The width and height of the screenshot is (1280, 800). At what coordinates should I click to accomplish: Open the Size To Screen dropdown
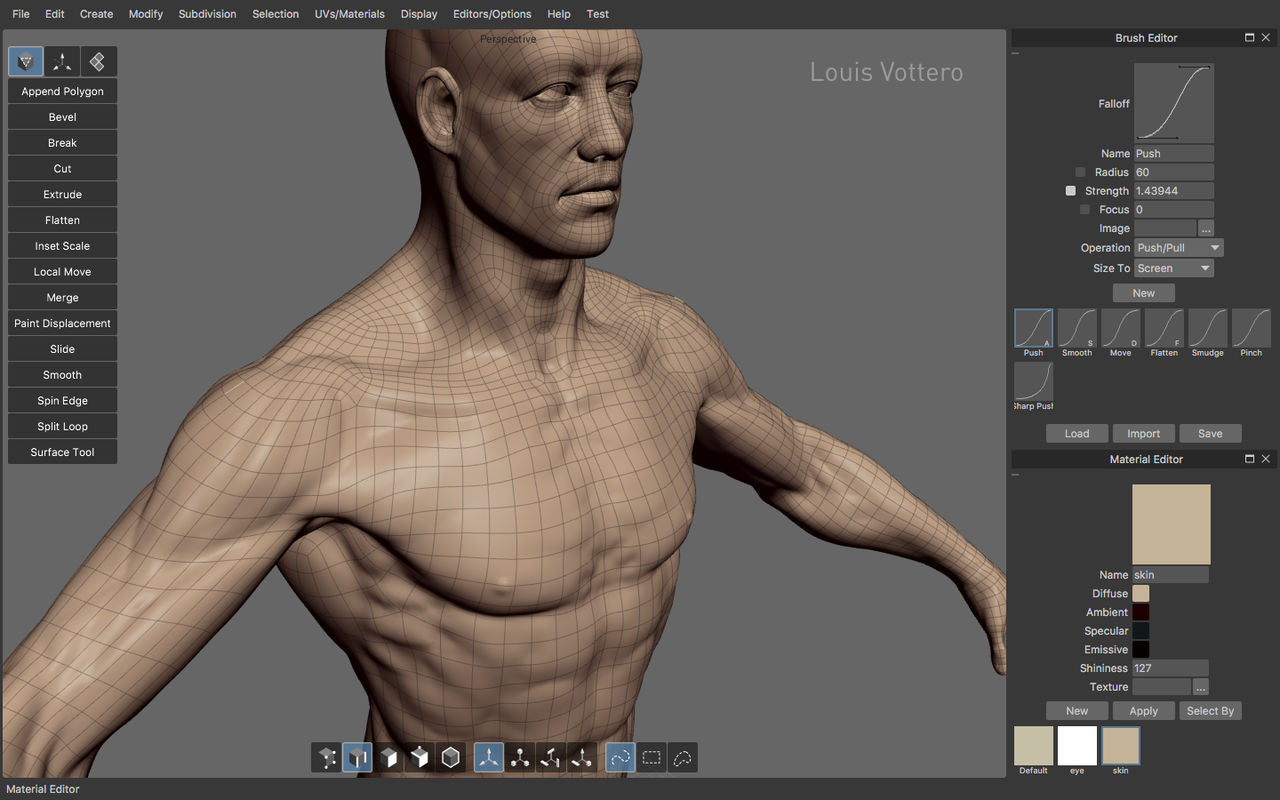click(x=1174, y=268)
